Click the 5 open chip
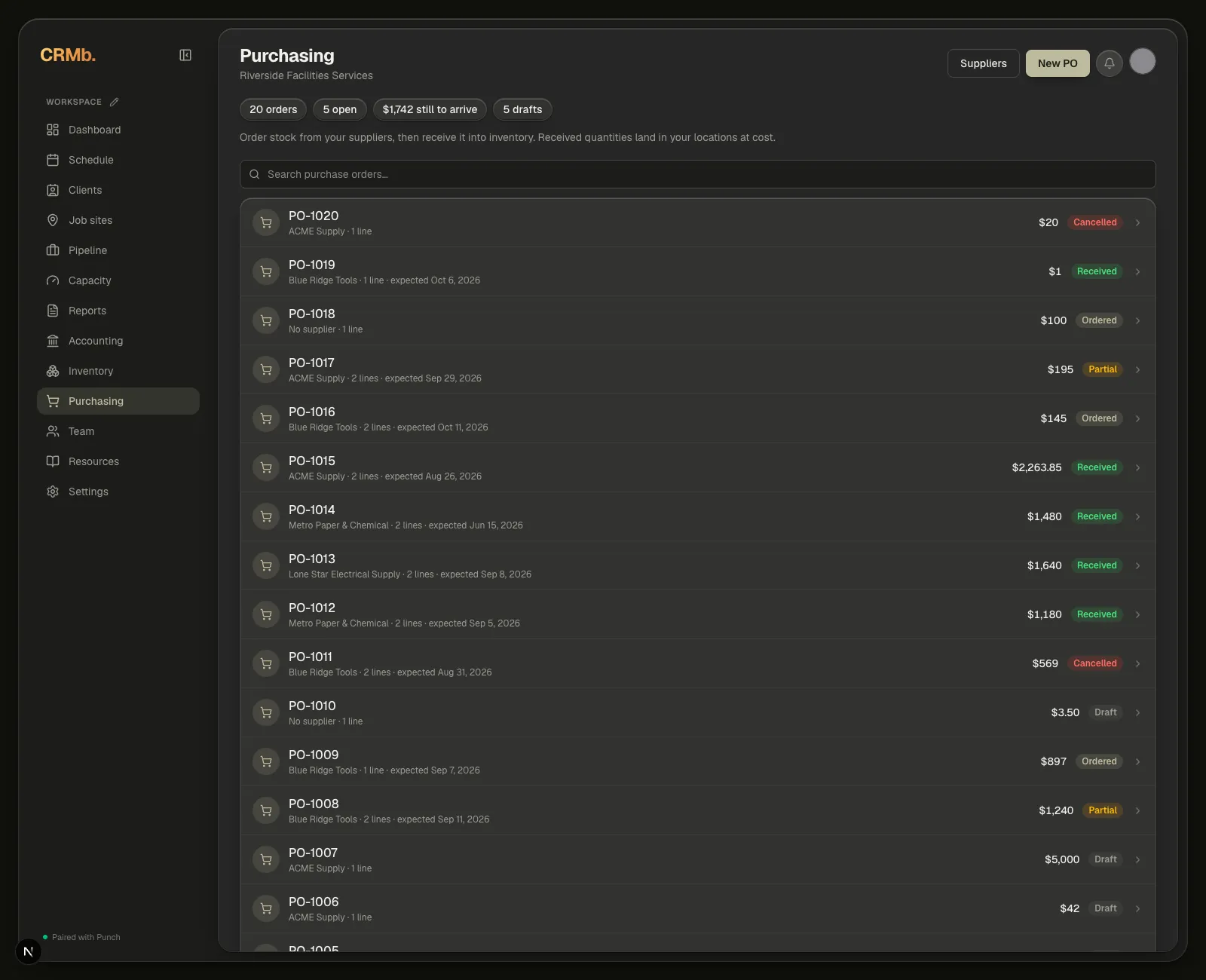 tap(340, 109)
